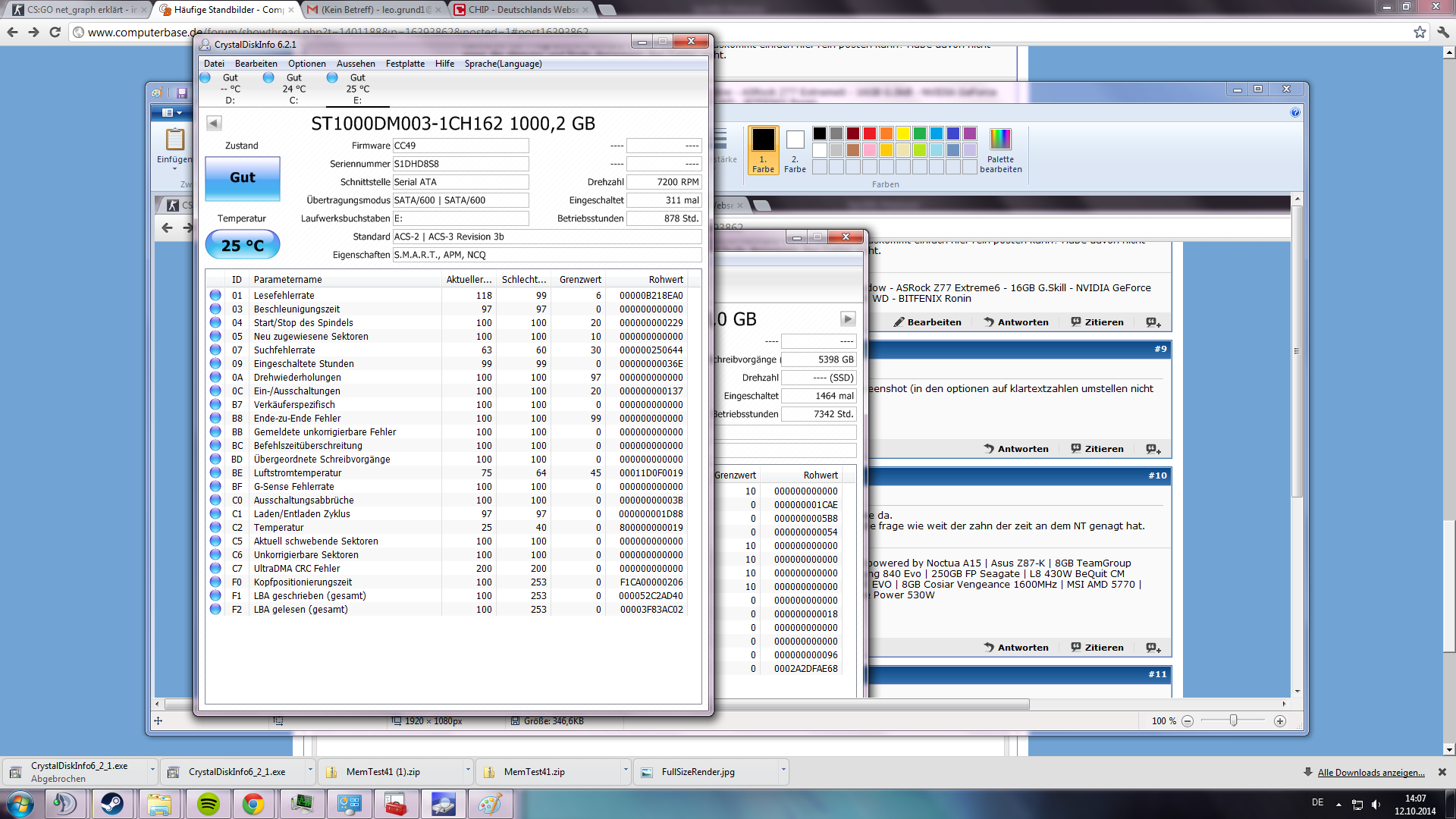Click the Paint save icon in quick access toolbar
1456x819 pixels.
coord(182,93)
